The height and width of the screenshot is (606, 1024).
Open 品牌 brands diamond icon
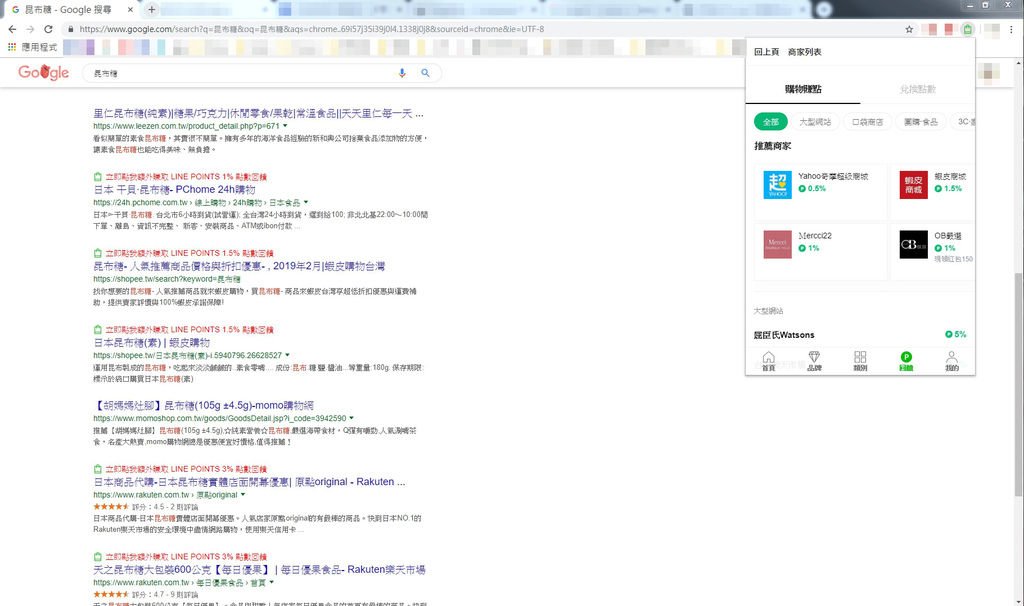click(x=814, y=361)
